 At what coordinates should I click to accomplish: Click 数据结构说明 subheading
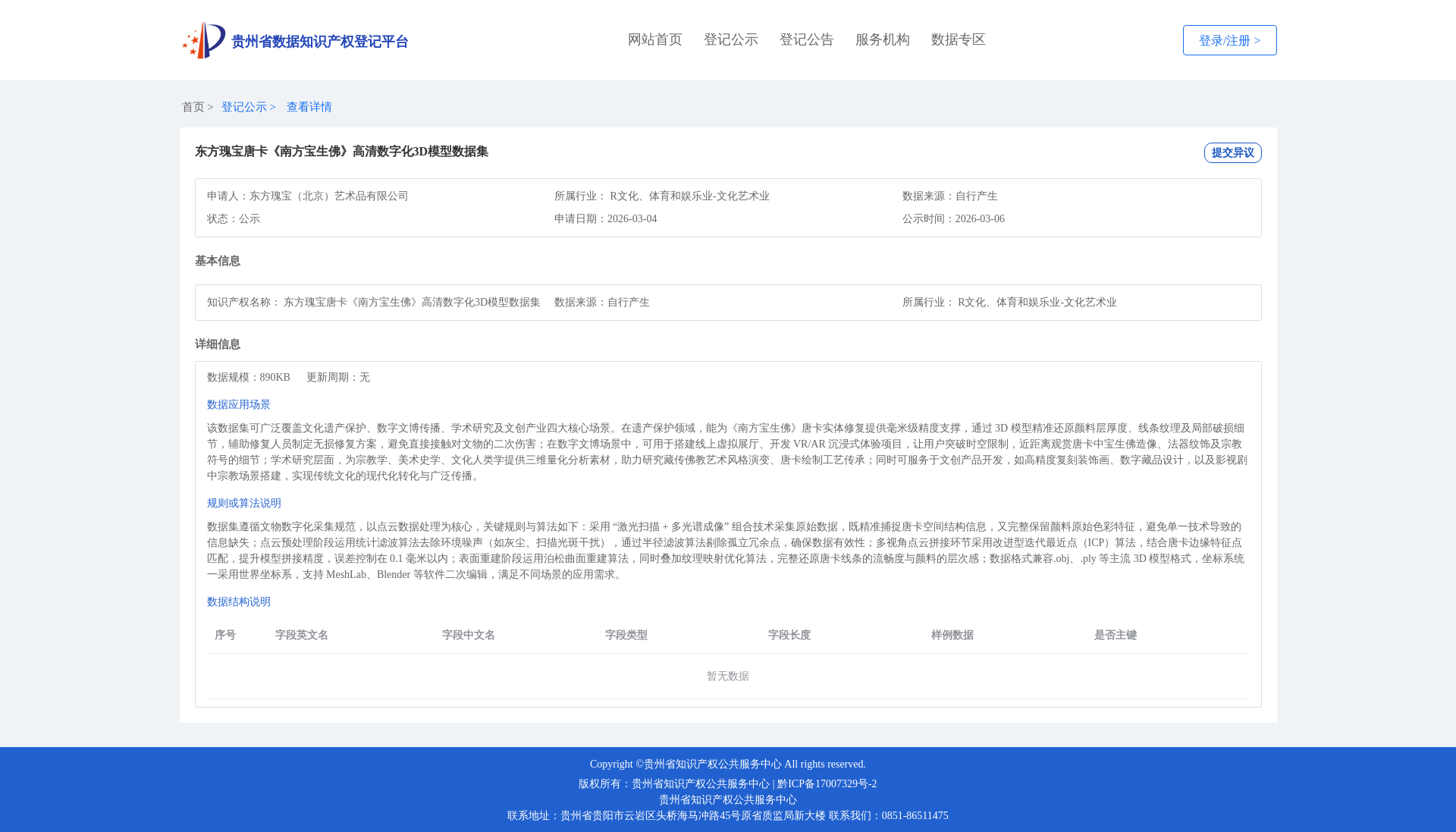pyautogui.click(x=239, y=602)
